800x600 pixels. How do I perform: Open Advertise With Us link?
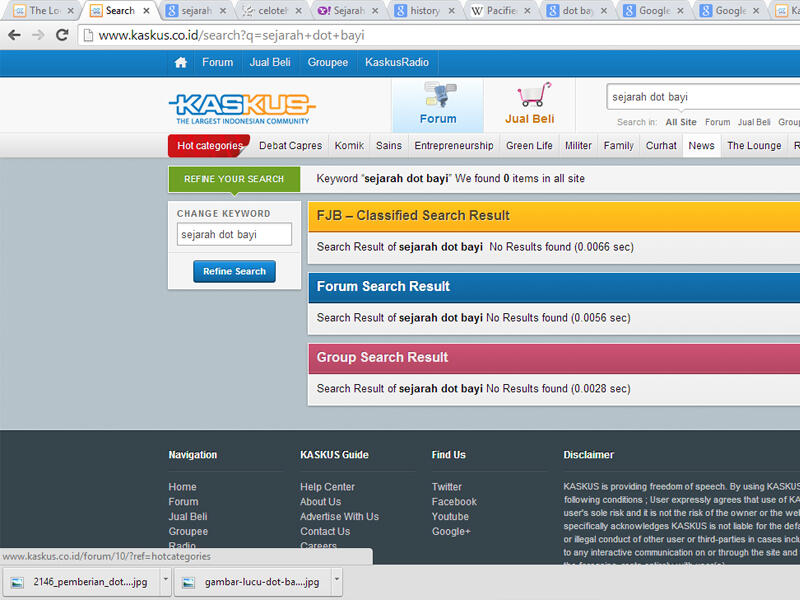tap(339, 517)
